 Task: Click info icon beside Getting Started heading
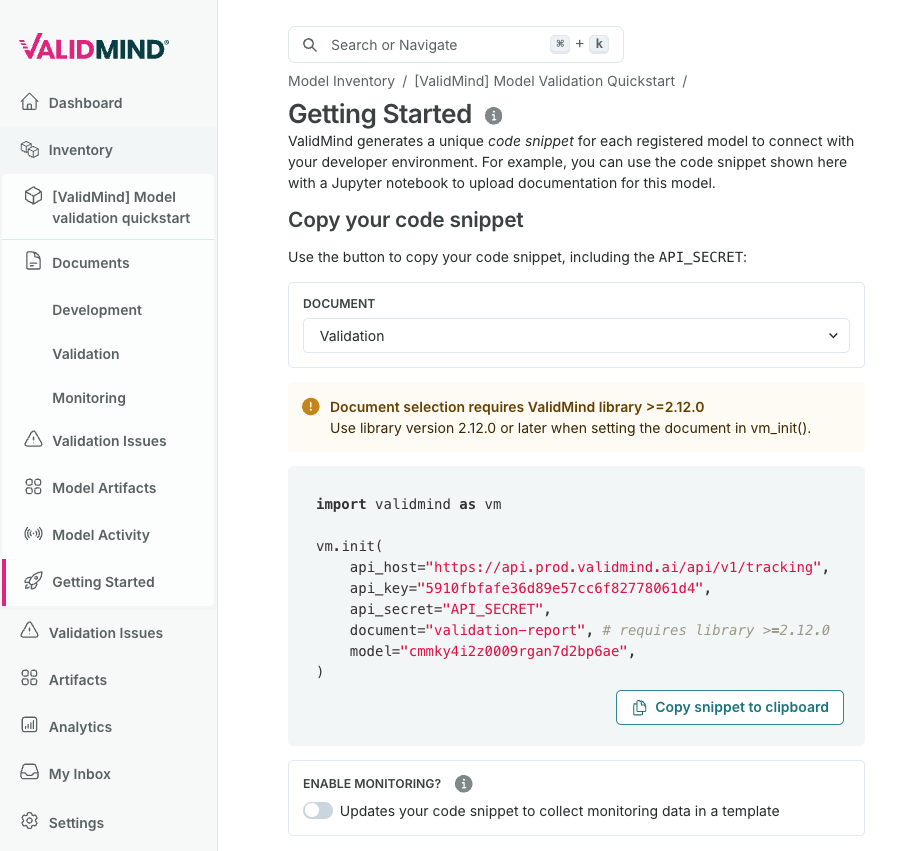494,116
